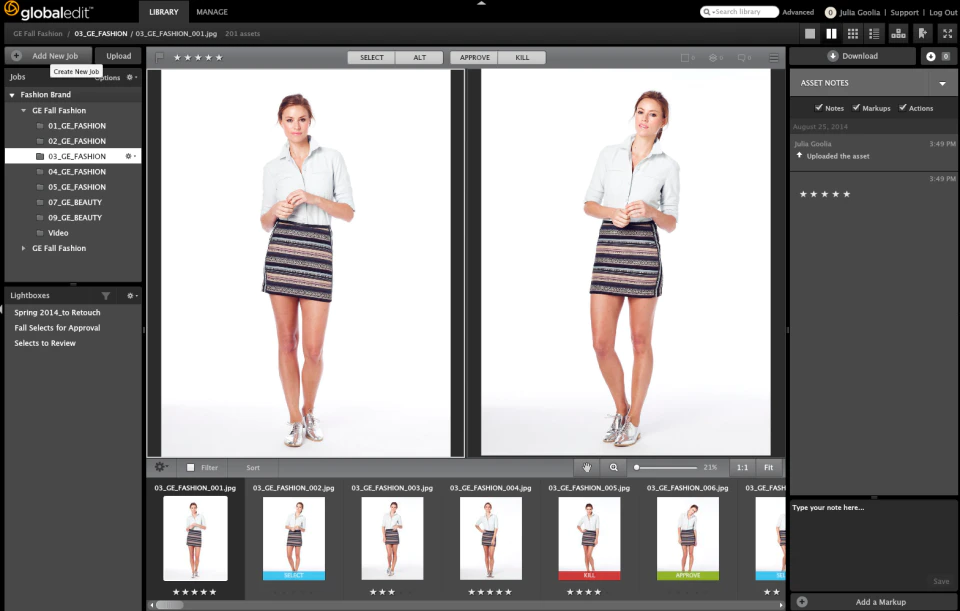Image resolution: width=960 pixels, height=611 pixels.
Task: Click the KILL button
Action: coord(522,58)
